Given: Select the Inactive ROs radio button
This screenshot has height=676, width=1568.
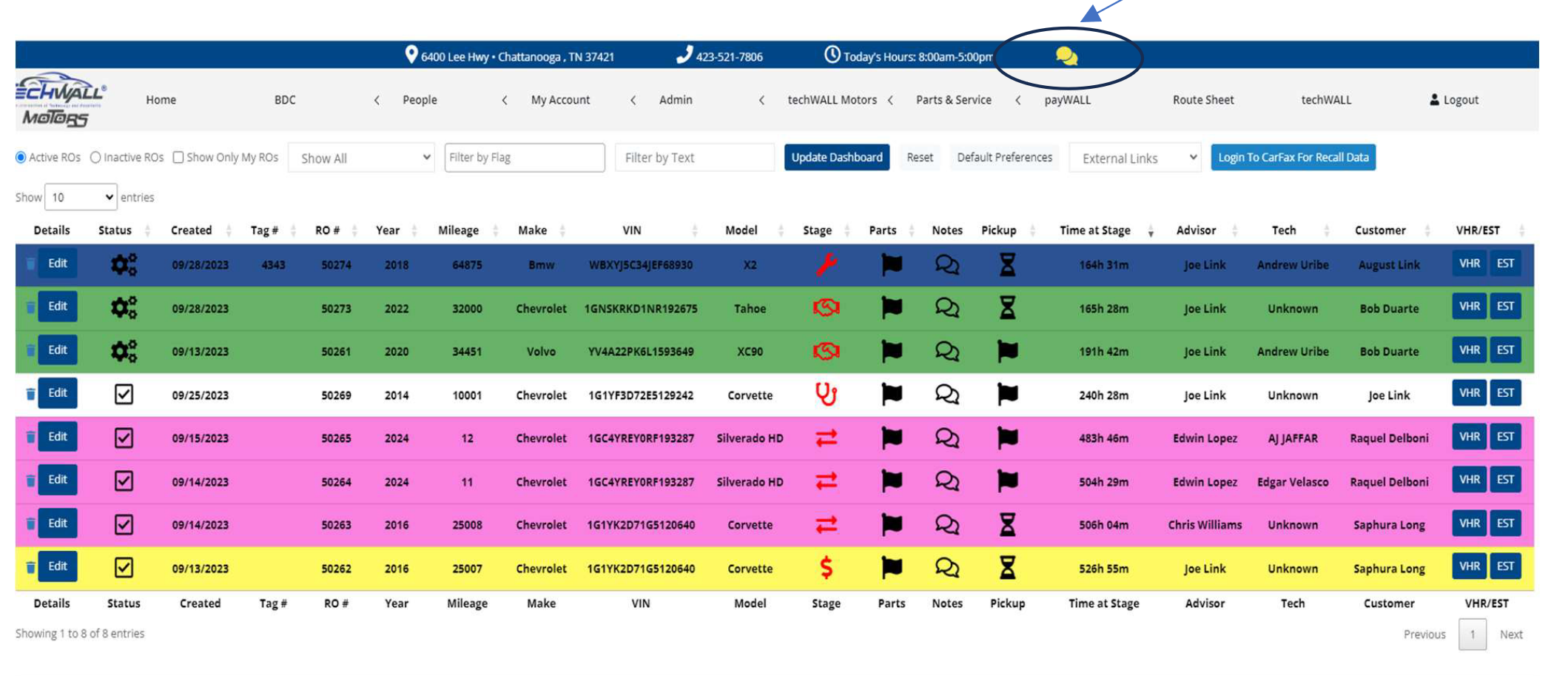Looking at the screenshot, I should coord(95,158).
